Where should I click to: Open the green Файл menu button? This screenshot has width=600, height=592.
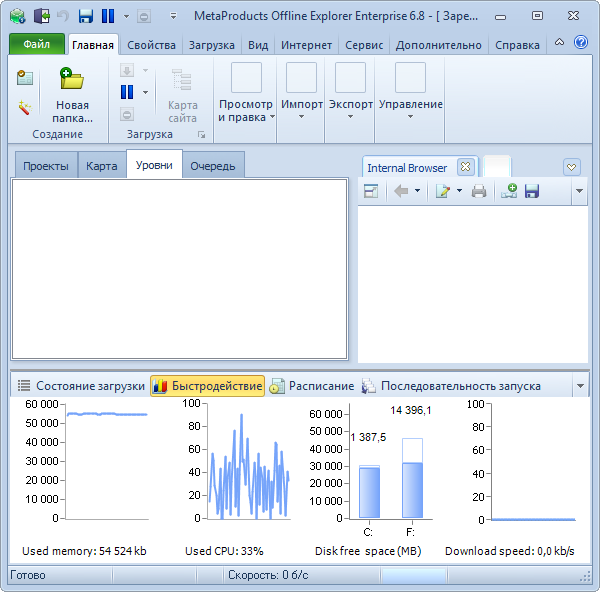37,45
